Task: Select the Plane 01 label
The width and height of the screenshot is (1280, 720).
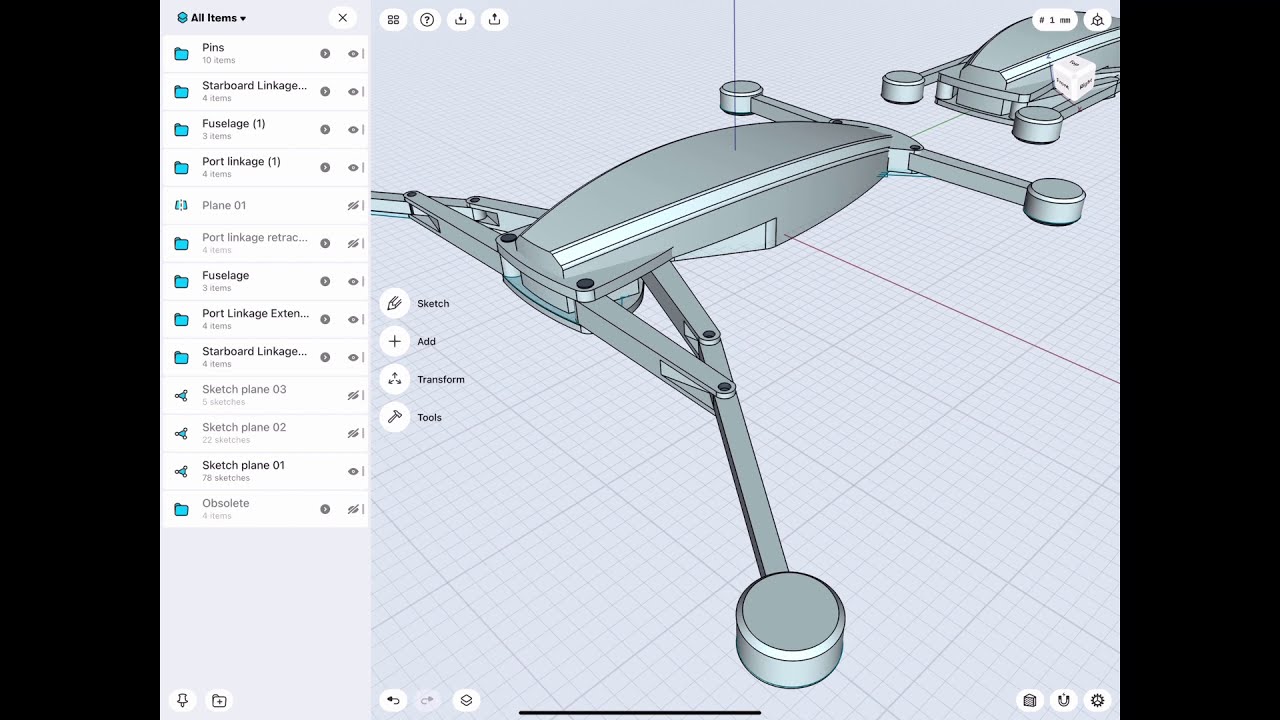Action: (224, 205)
